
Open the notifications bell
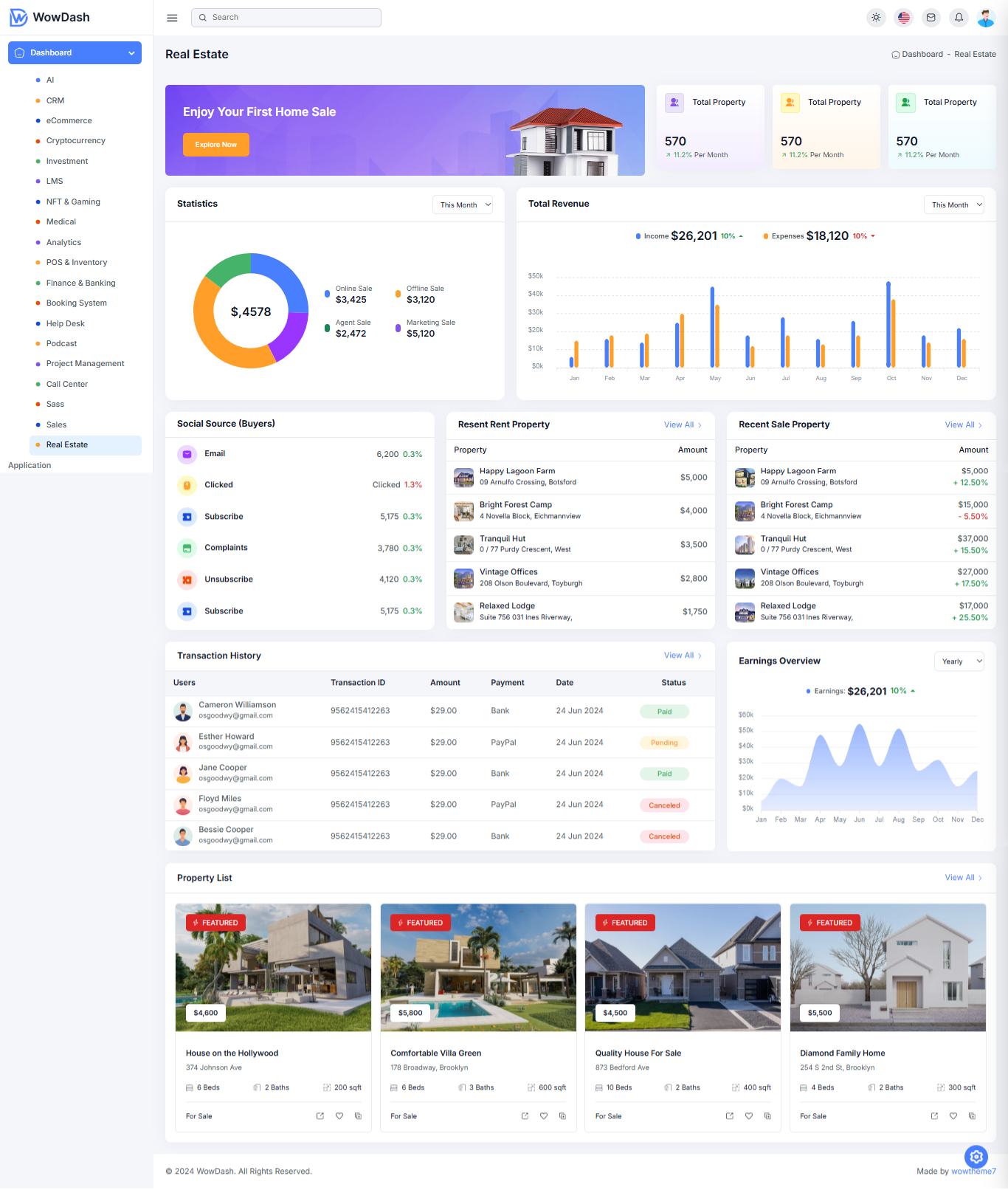[959, 18]
